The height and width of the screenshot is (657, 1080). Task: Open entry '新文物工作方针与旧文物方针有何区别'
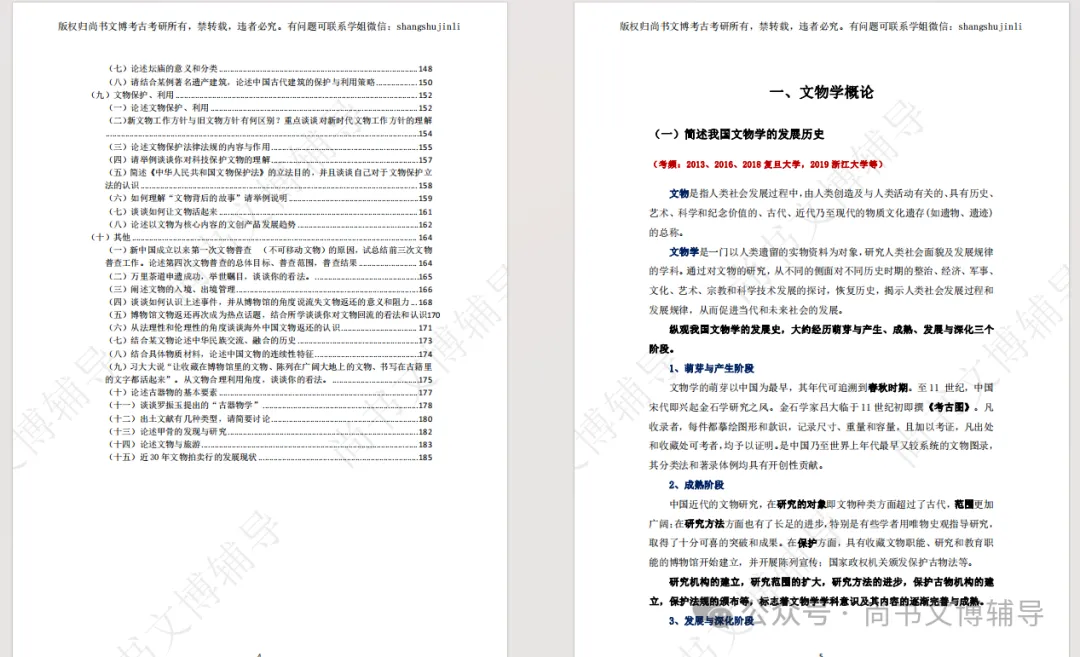tap(270, 127)
